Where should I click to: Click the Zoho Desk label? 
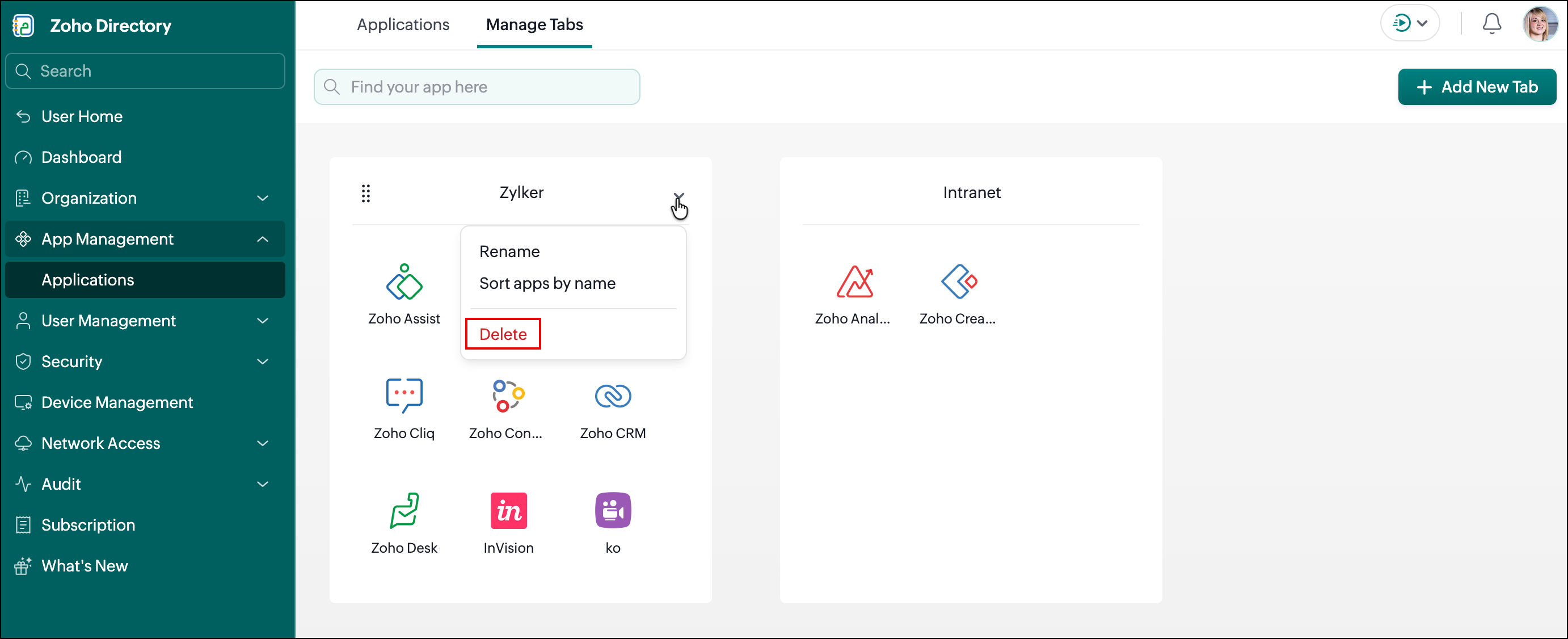click(404, 548)
